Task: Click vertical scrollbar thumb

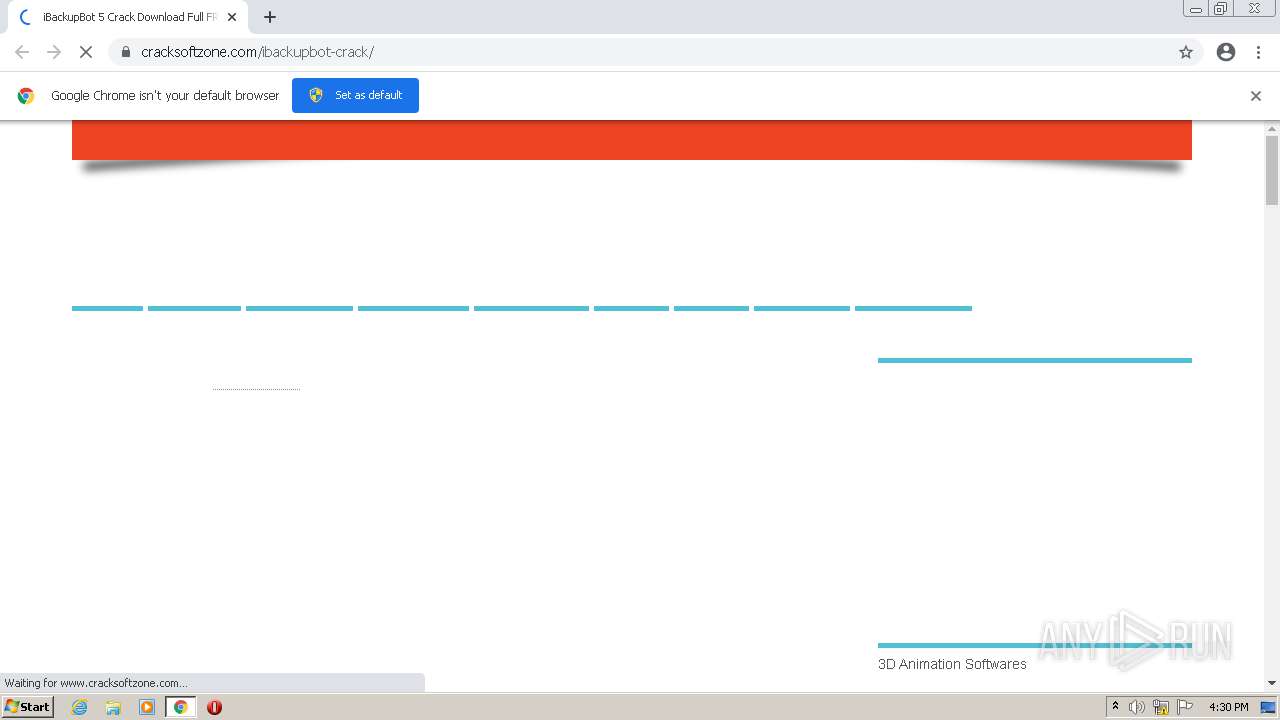Action: click(1272, 170)
